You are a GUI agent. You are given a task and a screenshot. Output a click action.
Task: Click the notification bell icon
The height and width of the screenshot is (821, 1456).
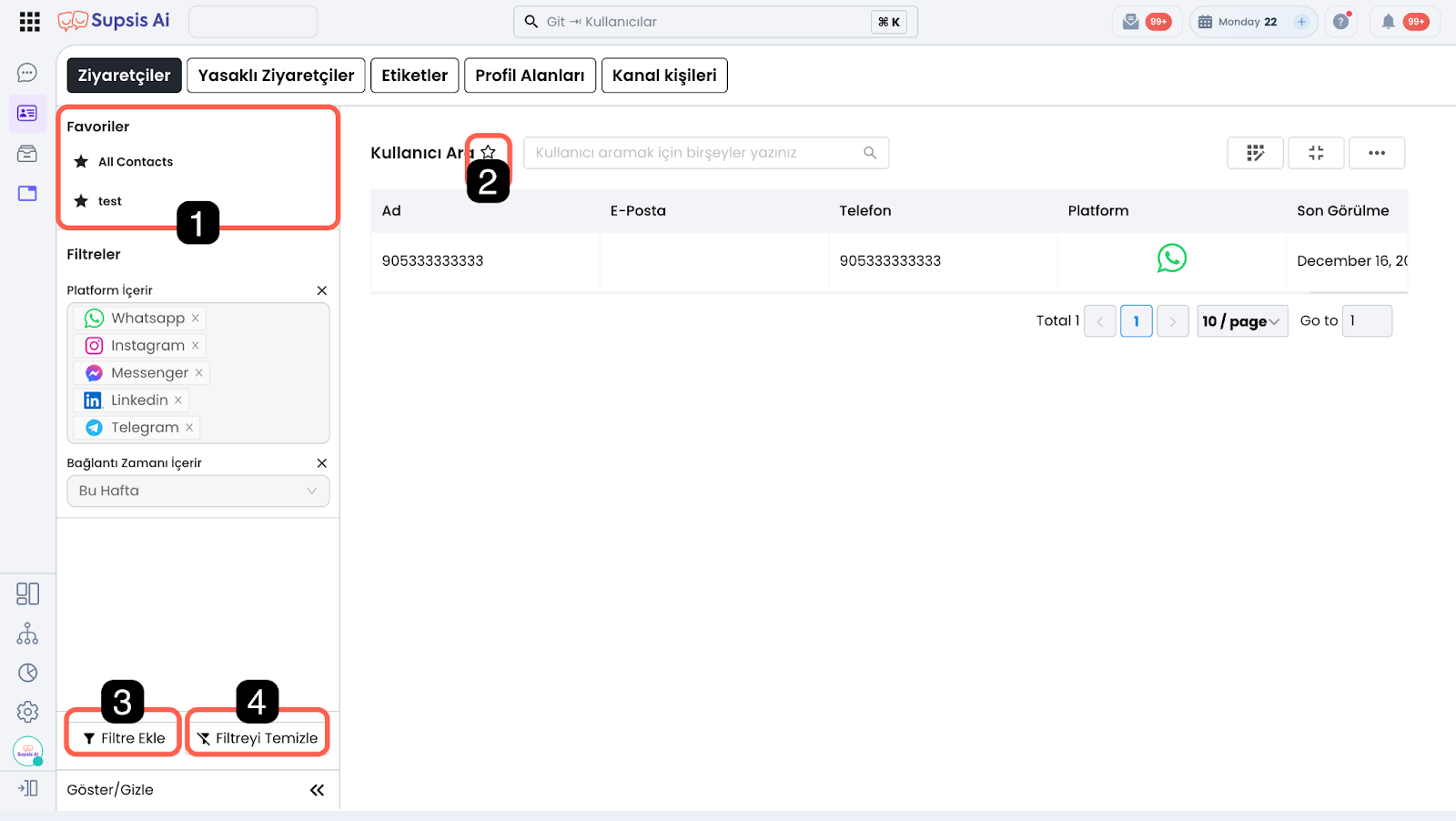click(x=1388, y=22)
